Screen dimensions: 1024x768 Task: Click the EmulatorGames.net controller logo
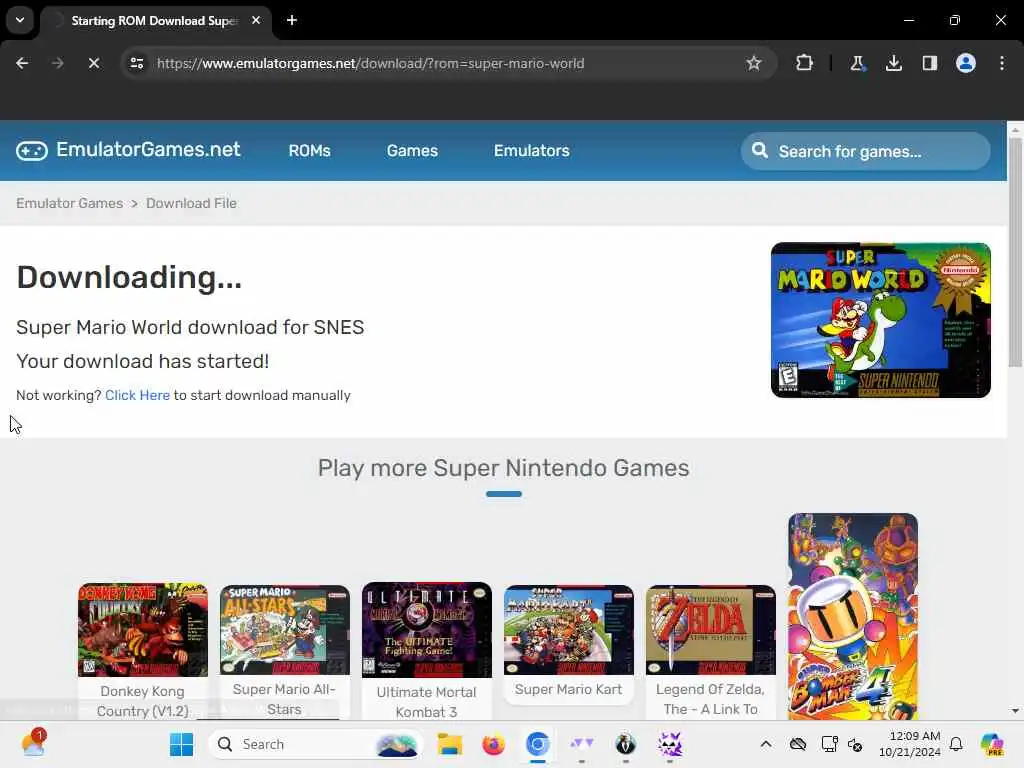pos(31,151)
